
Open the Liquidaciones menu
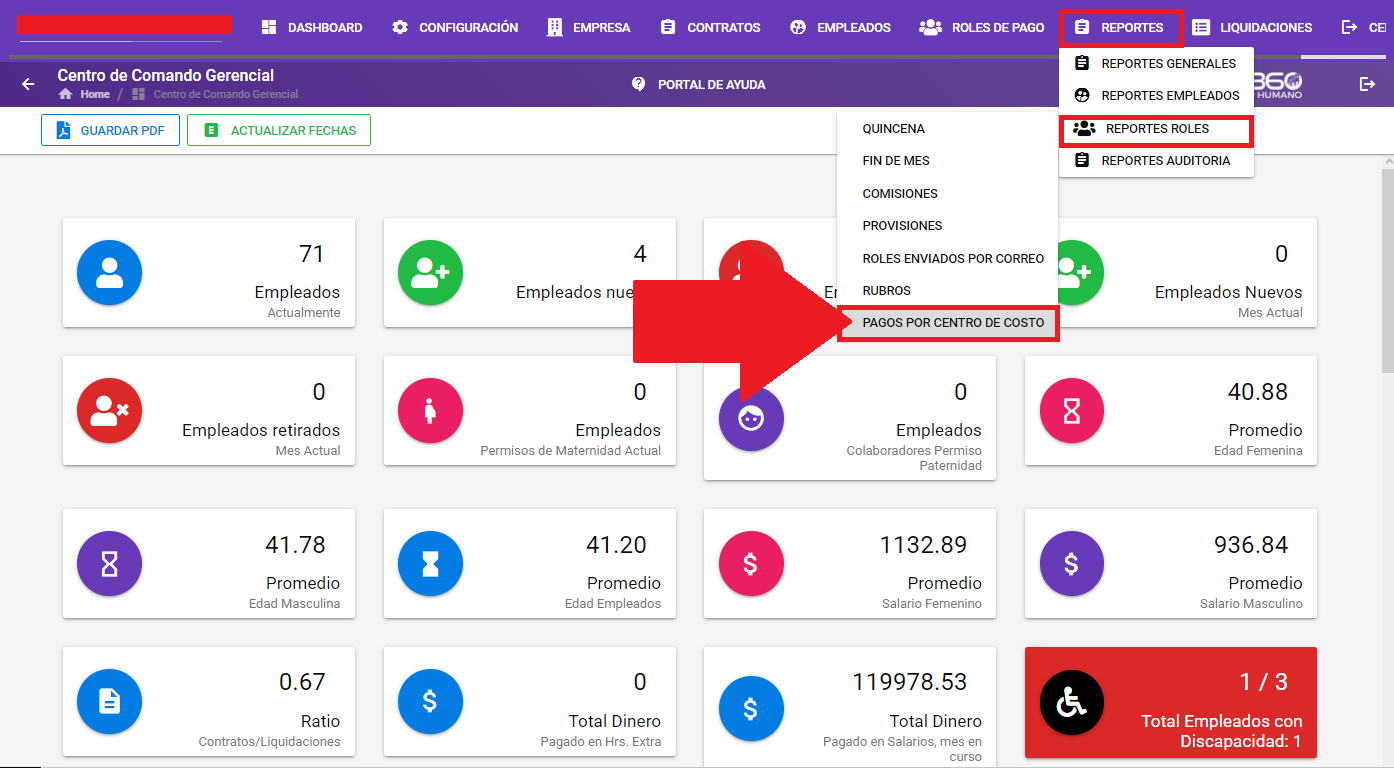pyautogui.click(x=1252, y=28)
